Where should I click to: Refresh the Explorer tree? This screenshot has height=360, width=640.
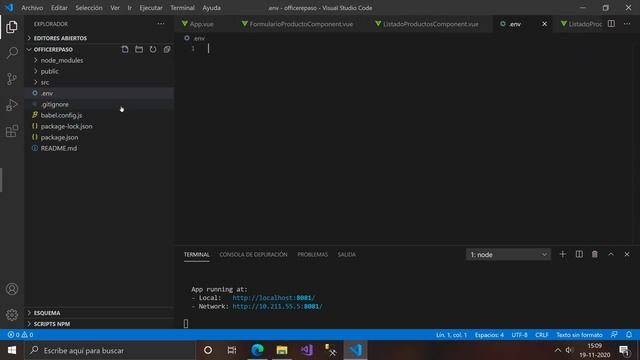point(153,49)
